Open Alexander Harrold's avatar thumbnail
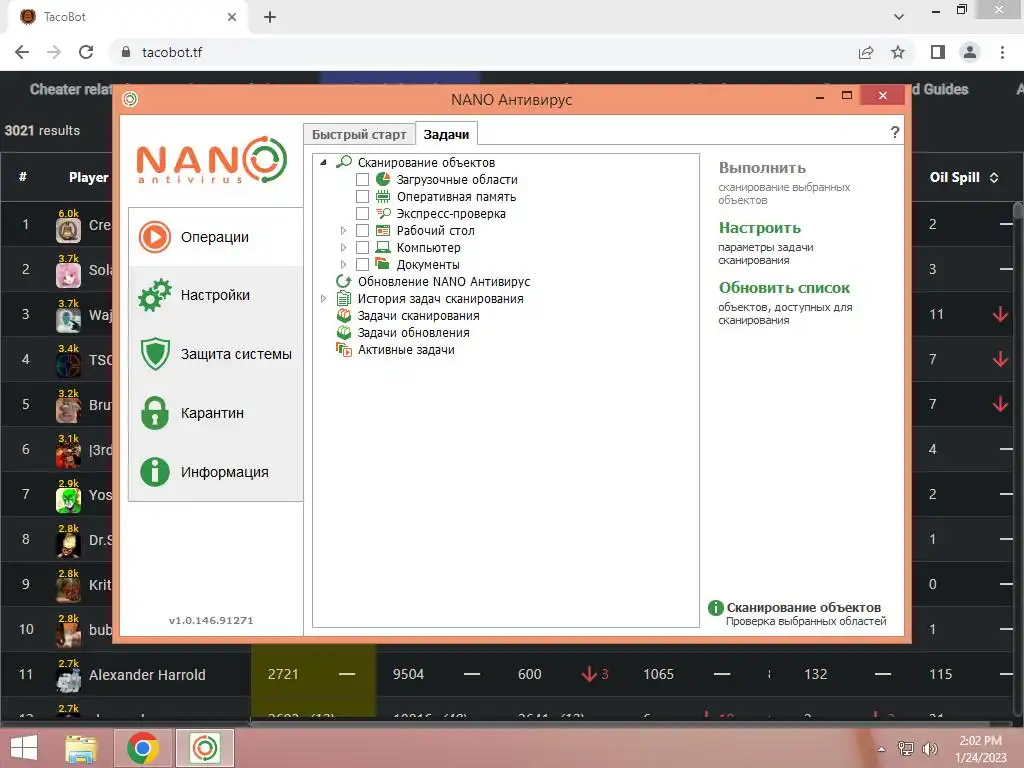The width and height of the screenshot is (1024, 768). pyautogui.click(x=69, y=679)
